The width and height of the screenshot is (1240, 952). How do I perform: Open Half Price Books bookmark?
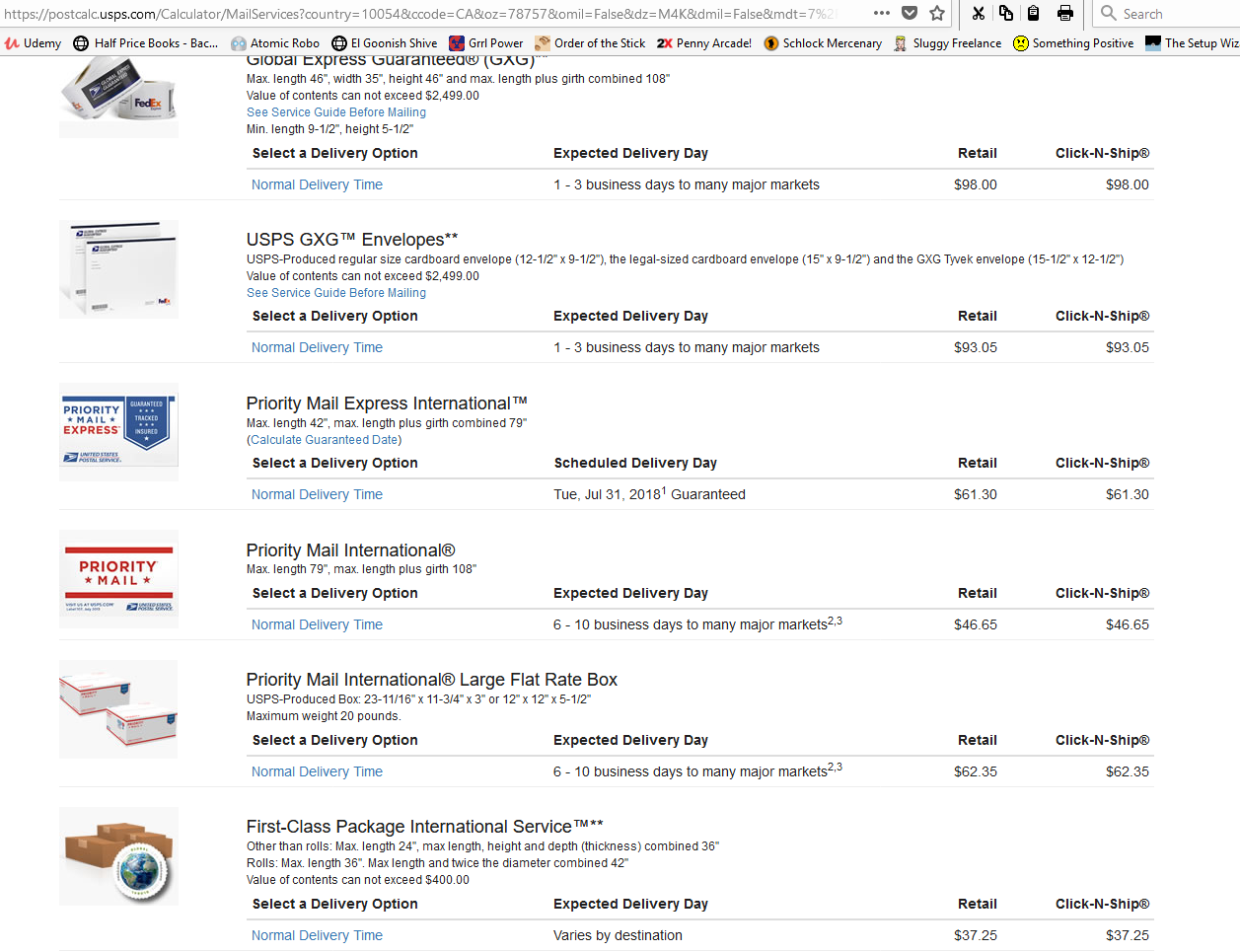coord(146,43)
